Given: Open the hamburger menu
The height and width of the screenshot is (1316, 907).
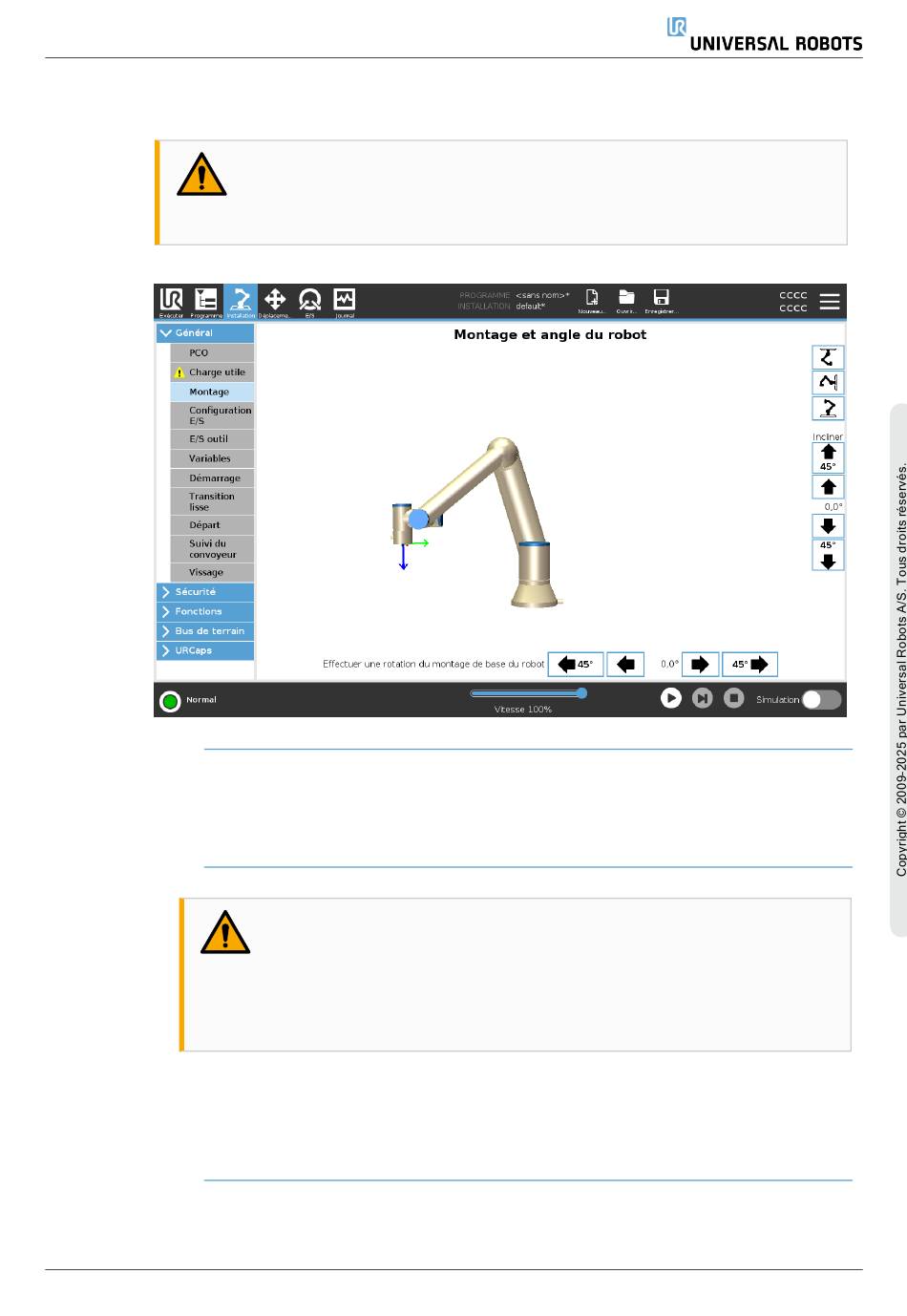Looking at the screenshot, I should pyautogui.click(x=830, y=302).
